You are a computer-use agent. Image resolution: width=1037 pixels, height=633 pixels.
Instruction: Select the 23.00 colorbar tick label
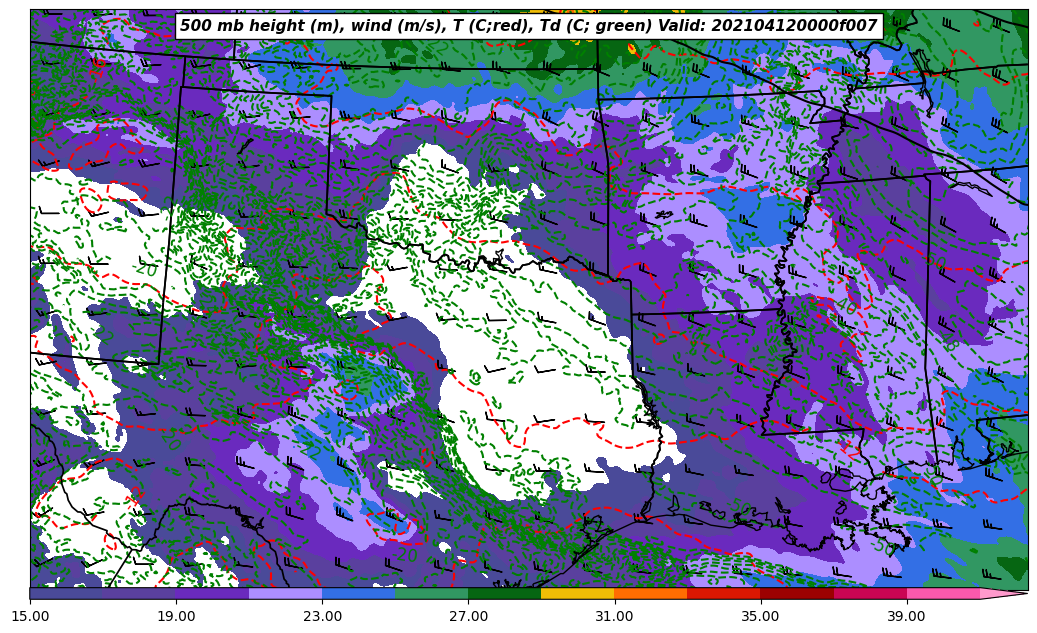click(322, 616)
